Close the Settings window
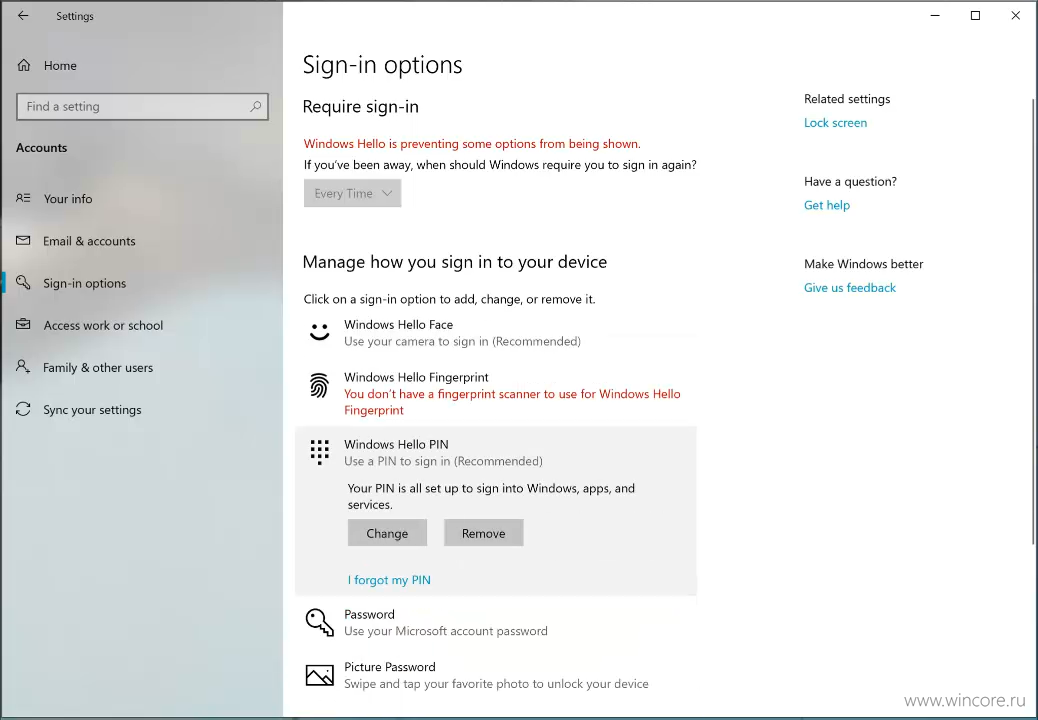 point(1015,15)
